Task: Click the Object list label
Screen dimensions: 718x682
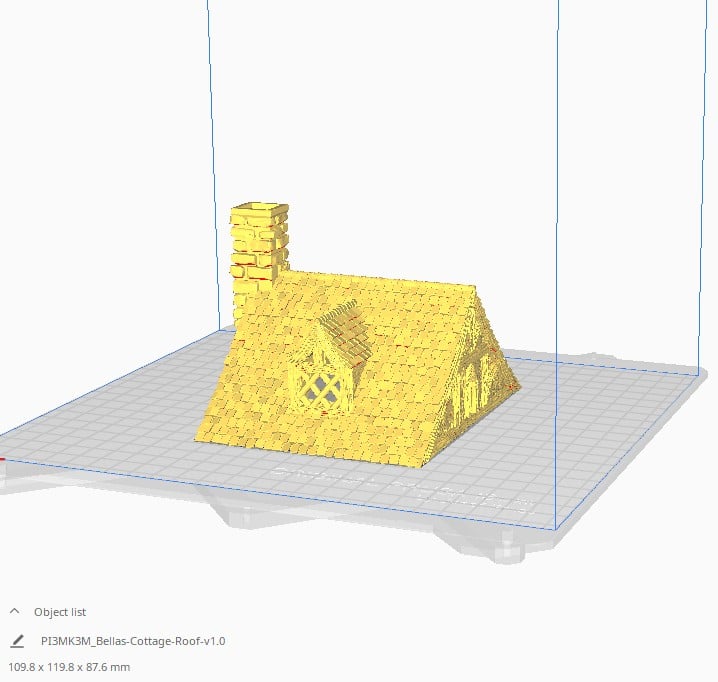Action: pos(60,611)
